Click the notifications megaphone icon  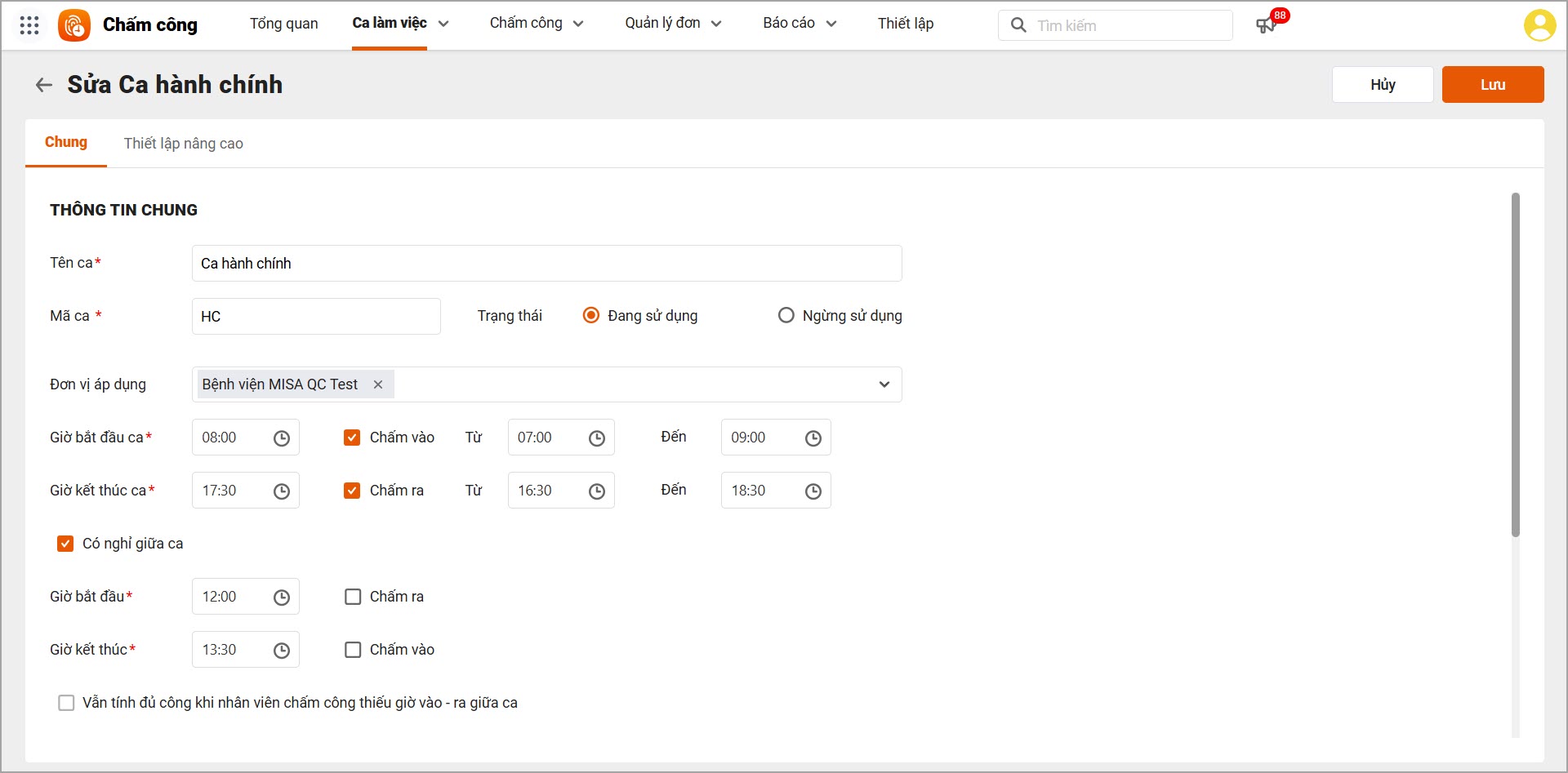tap(1265, 25)
